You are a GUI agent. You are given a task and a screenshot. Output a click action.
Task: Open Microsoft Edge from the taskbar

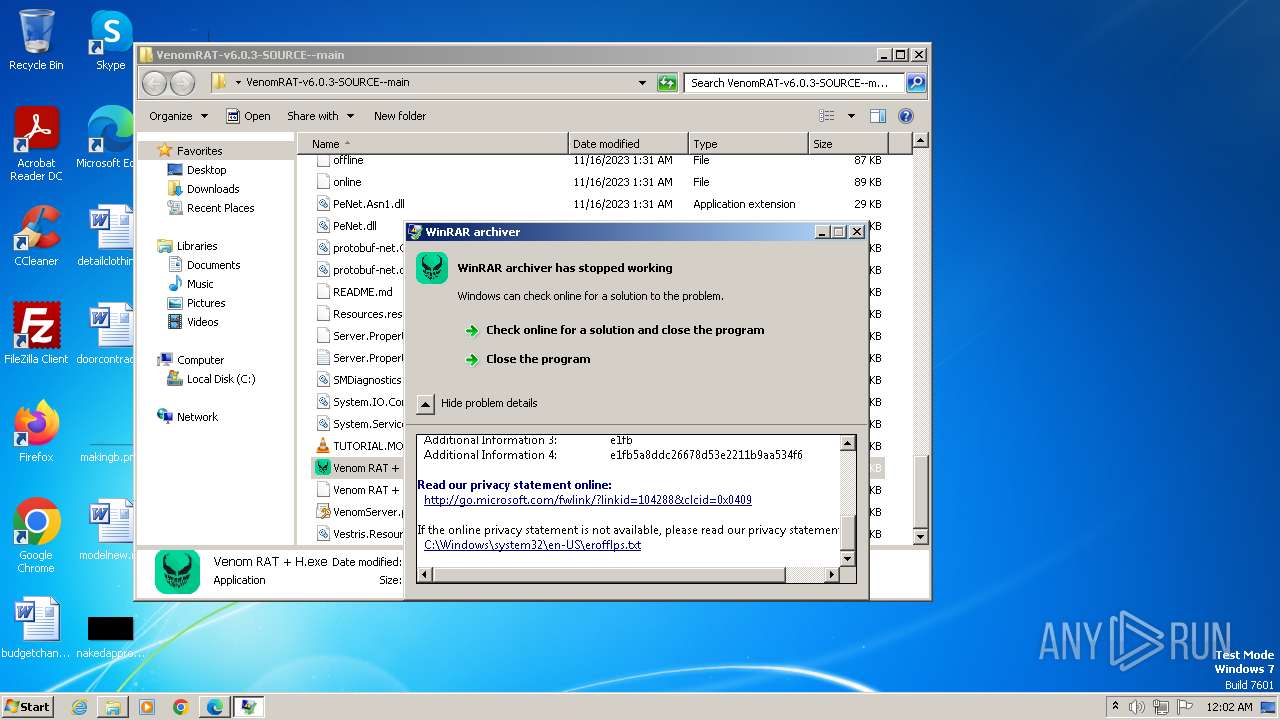(x=214, y=707)
